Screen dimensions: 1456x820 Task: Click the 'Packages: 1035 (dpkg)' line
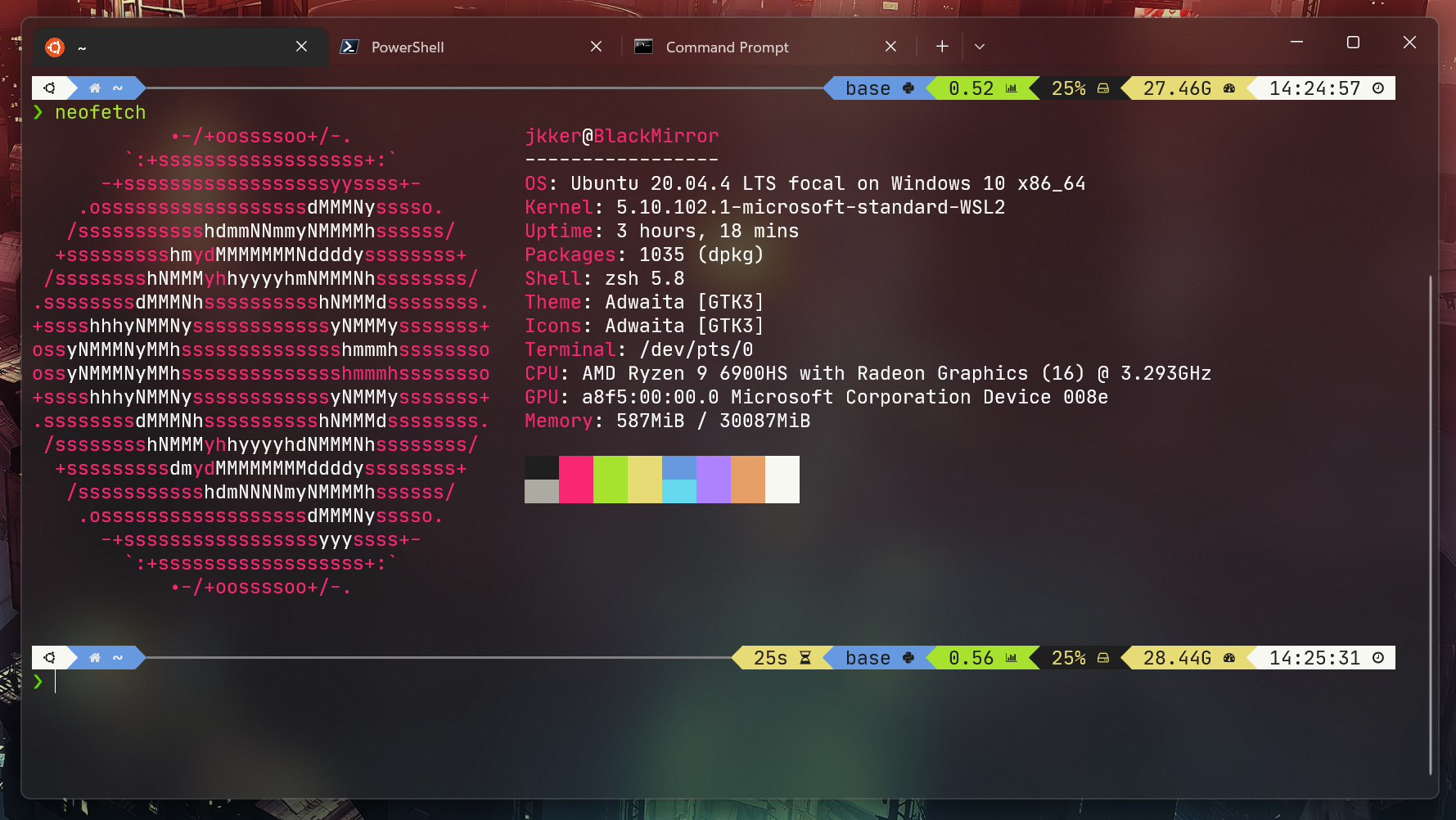coord(644,255)
